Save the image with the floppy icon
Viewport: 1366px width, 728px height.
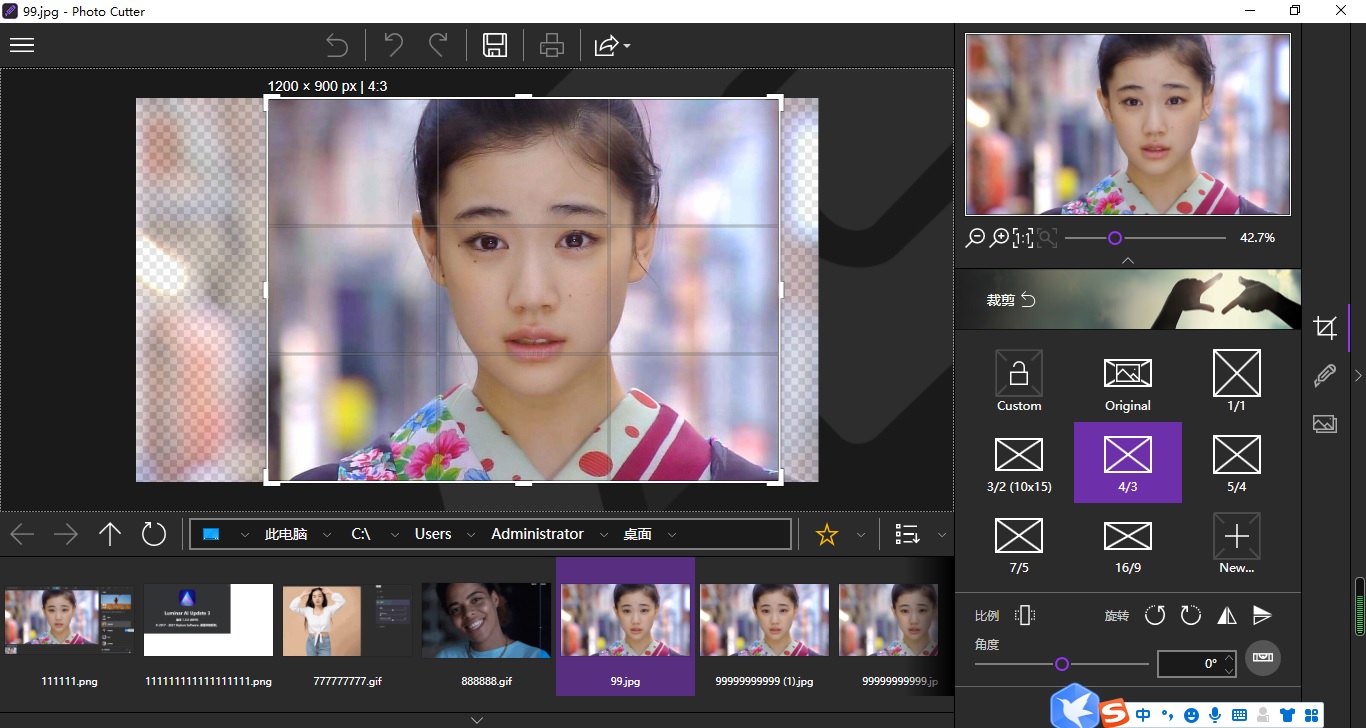tap(495, 45)
